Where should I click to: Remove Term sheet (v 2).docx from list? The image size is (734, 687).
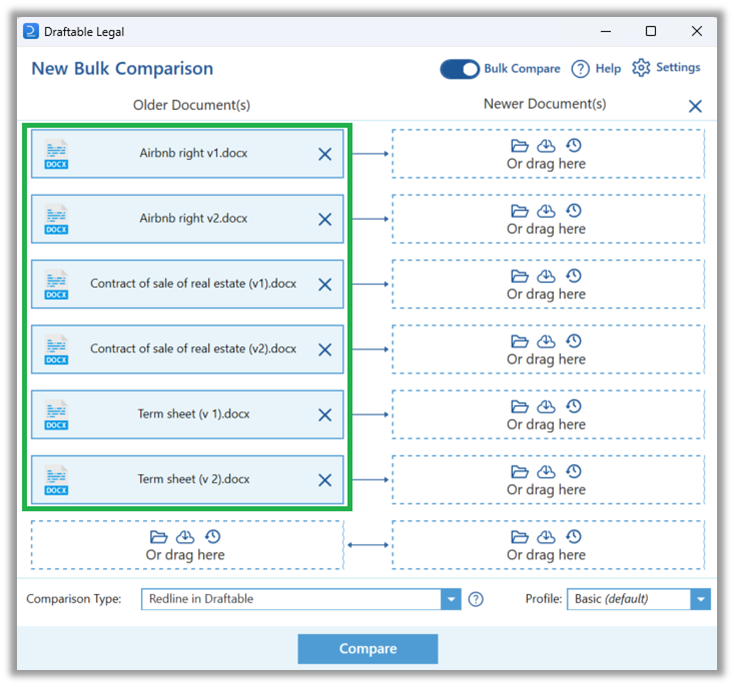(x=325, y=480)
